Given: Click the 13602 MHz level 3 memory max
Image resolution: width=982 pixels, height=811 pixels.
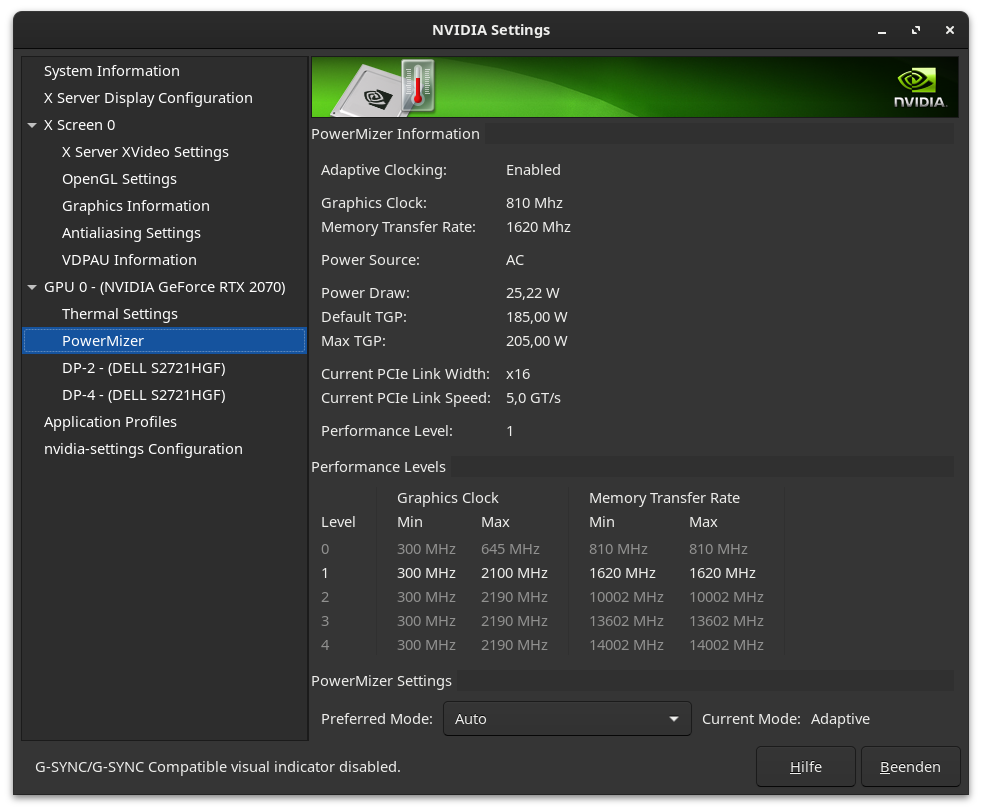Looking at the screenshot, I should point(726,621).
